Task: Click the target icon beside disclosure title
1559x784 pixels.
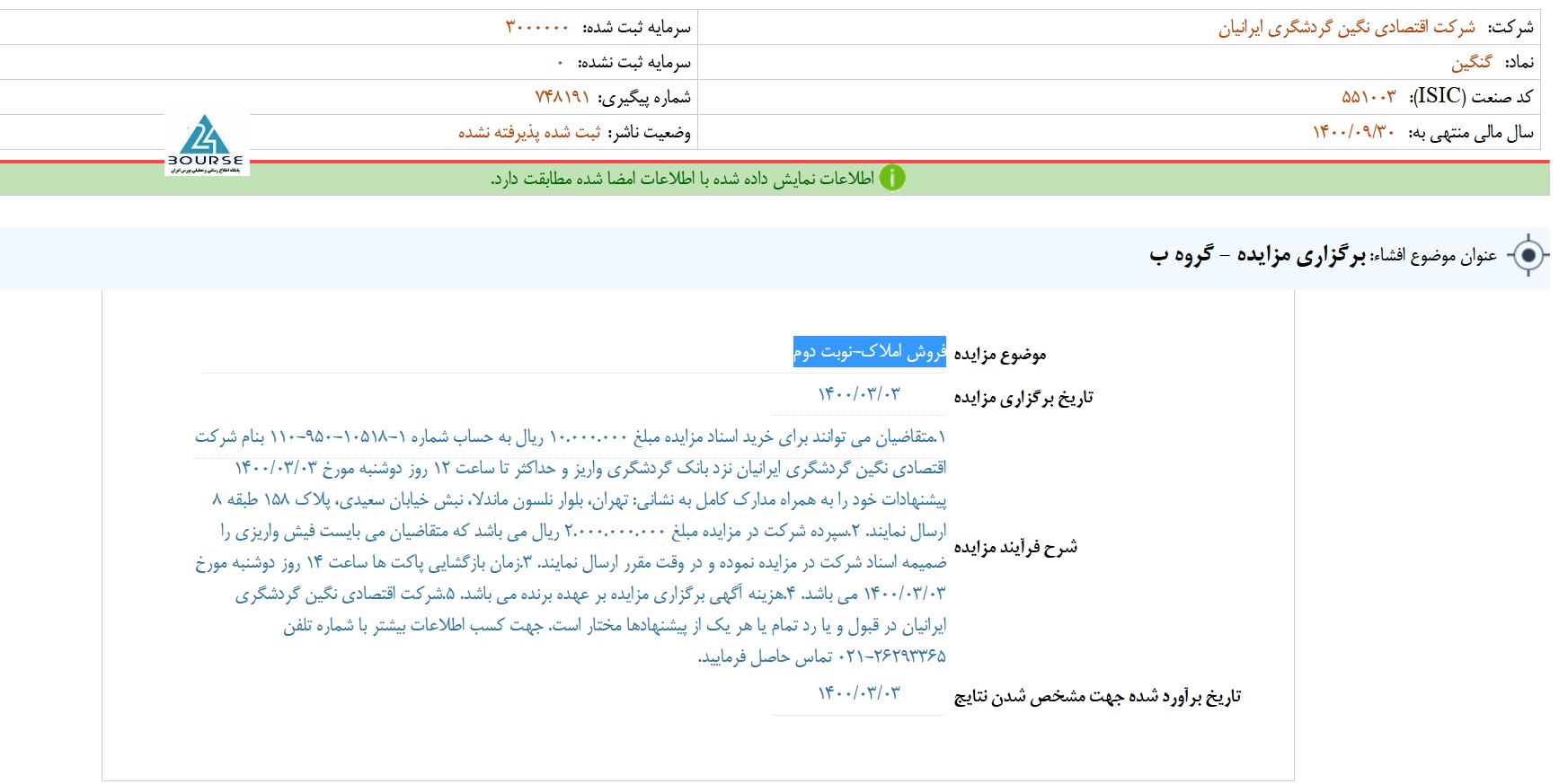Action: coord(1528,256)
